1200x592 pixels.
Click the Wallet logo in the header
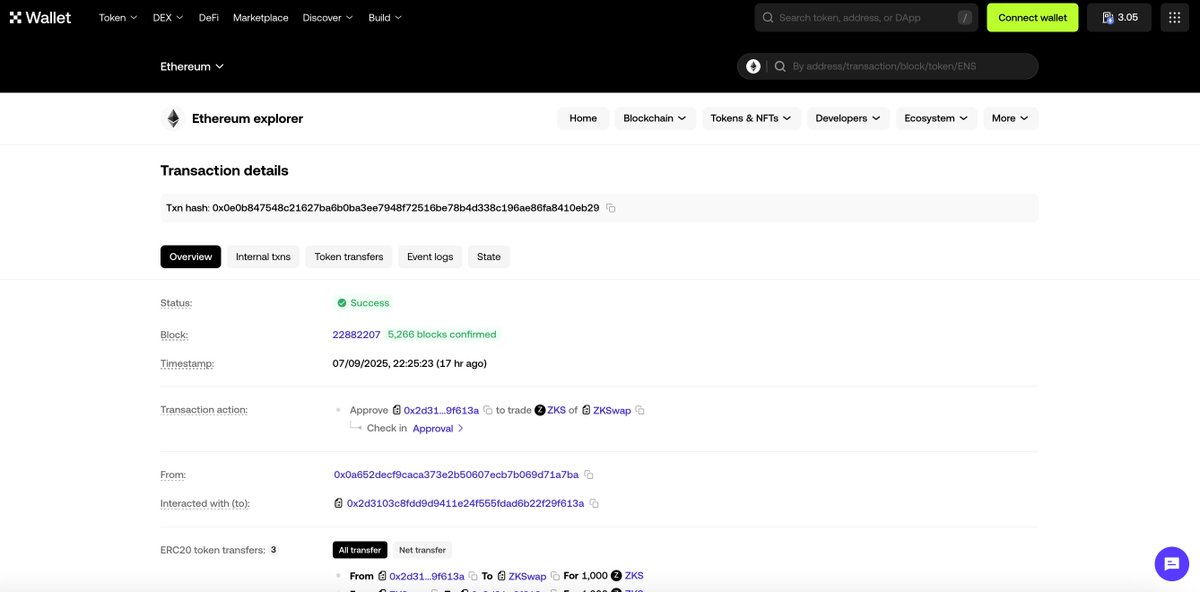tap(40, 17)
